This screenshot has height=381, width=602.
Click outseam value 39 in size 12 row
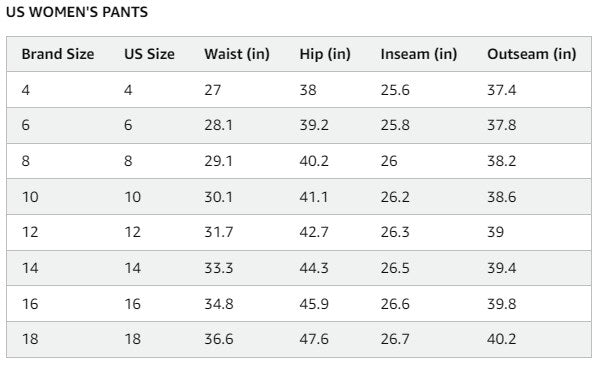[495, 232]
